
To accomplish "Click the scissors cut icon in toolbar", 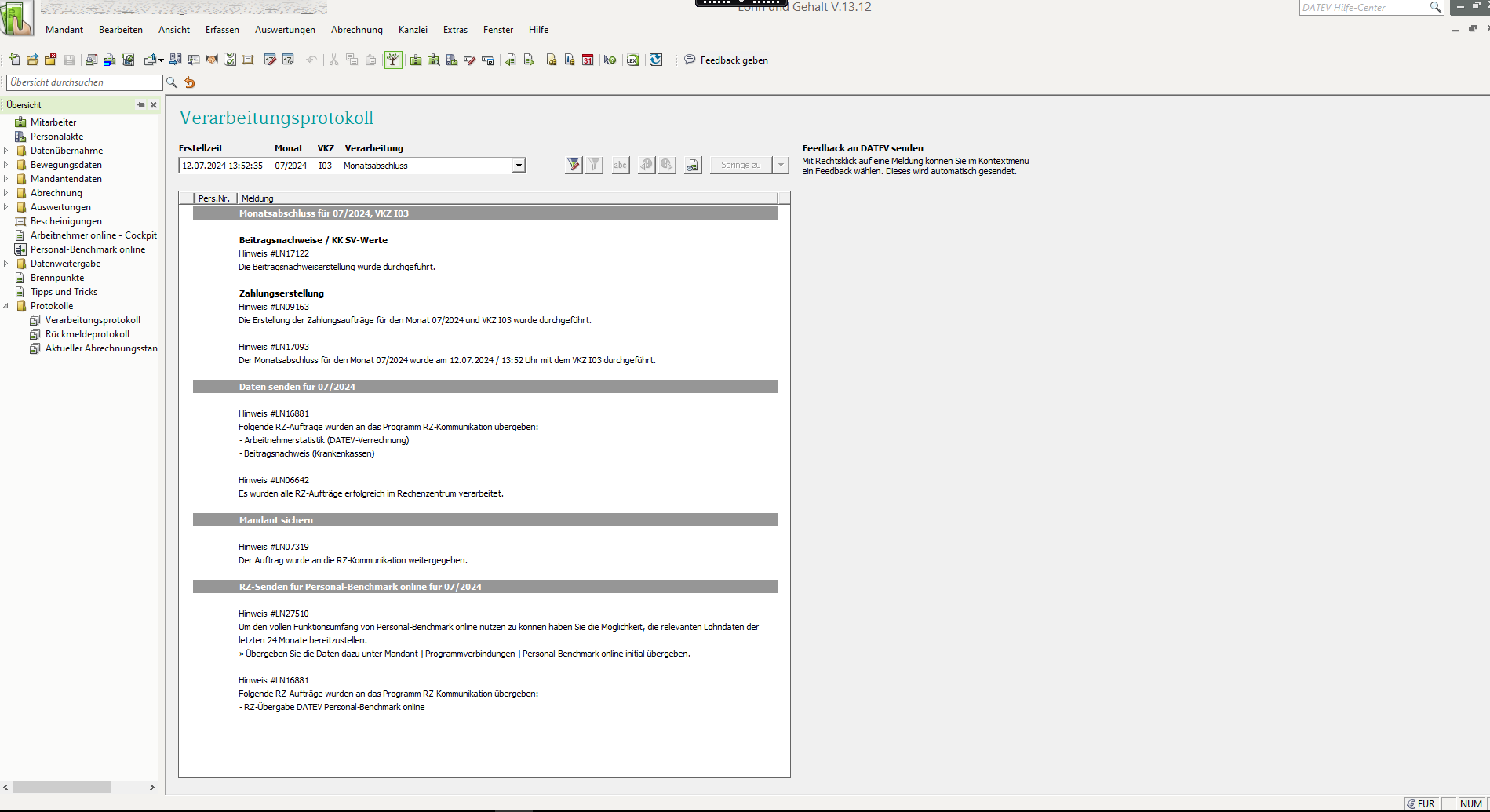I will [333, 60].
